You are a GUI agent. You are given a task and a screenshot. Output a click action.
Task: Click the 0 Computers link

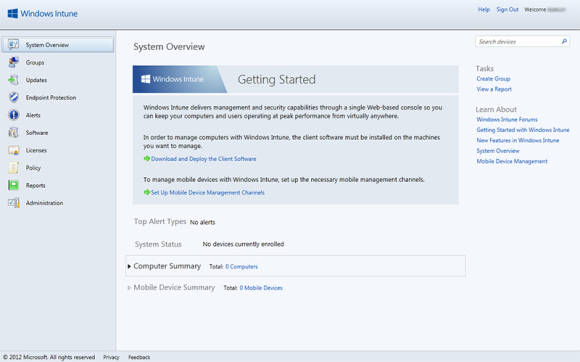[241, 267]
